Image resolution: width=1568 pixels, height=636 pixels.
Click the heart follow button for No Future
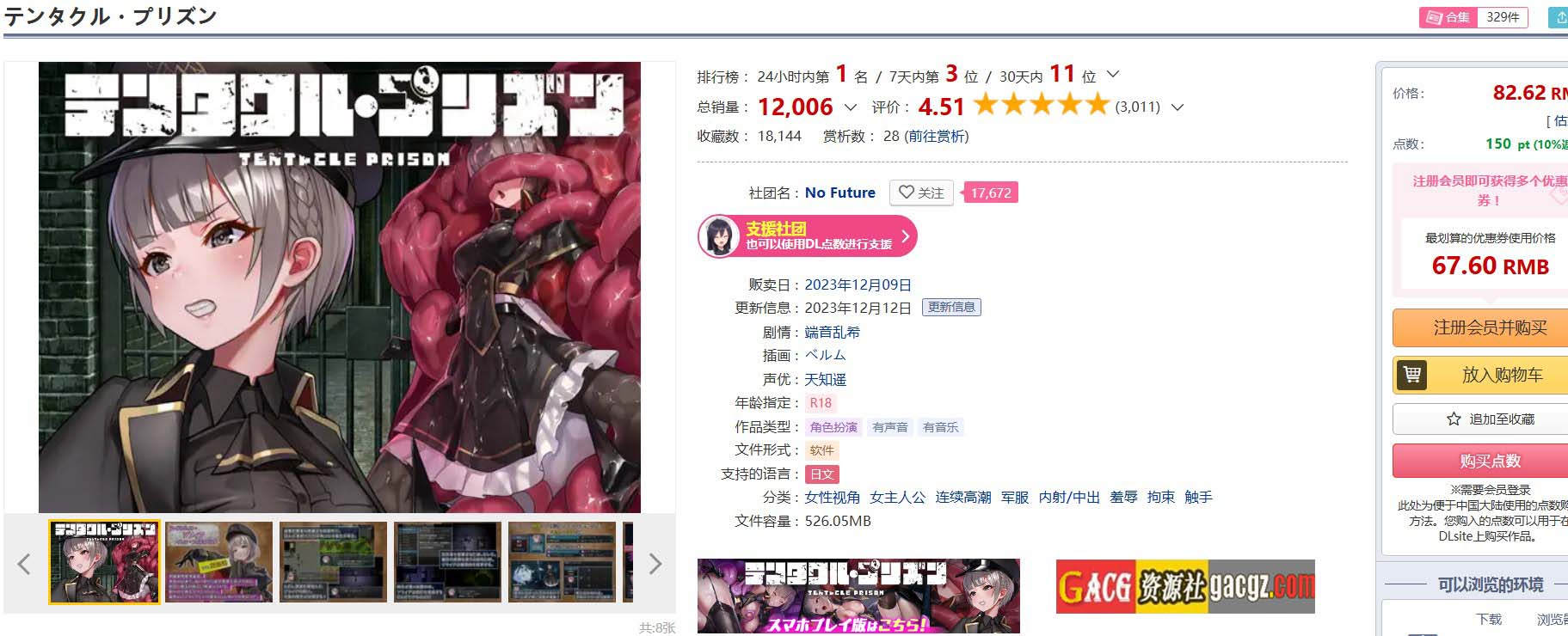921,193
